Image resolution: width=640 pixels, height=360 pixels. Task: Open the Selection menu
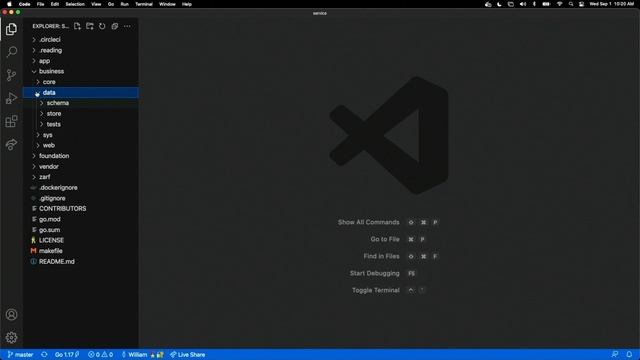pyautogui.click(x=75, y=4)
